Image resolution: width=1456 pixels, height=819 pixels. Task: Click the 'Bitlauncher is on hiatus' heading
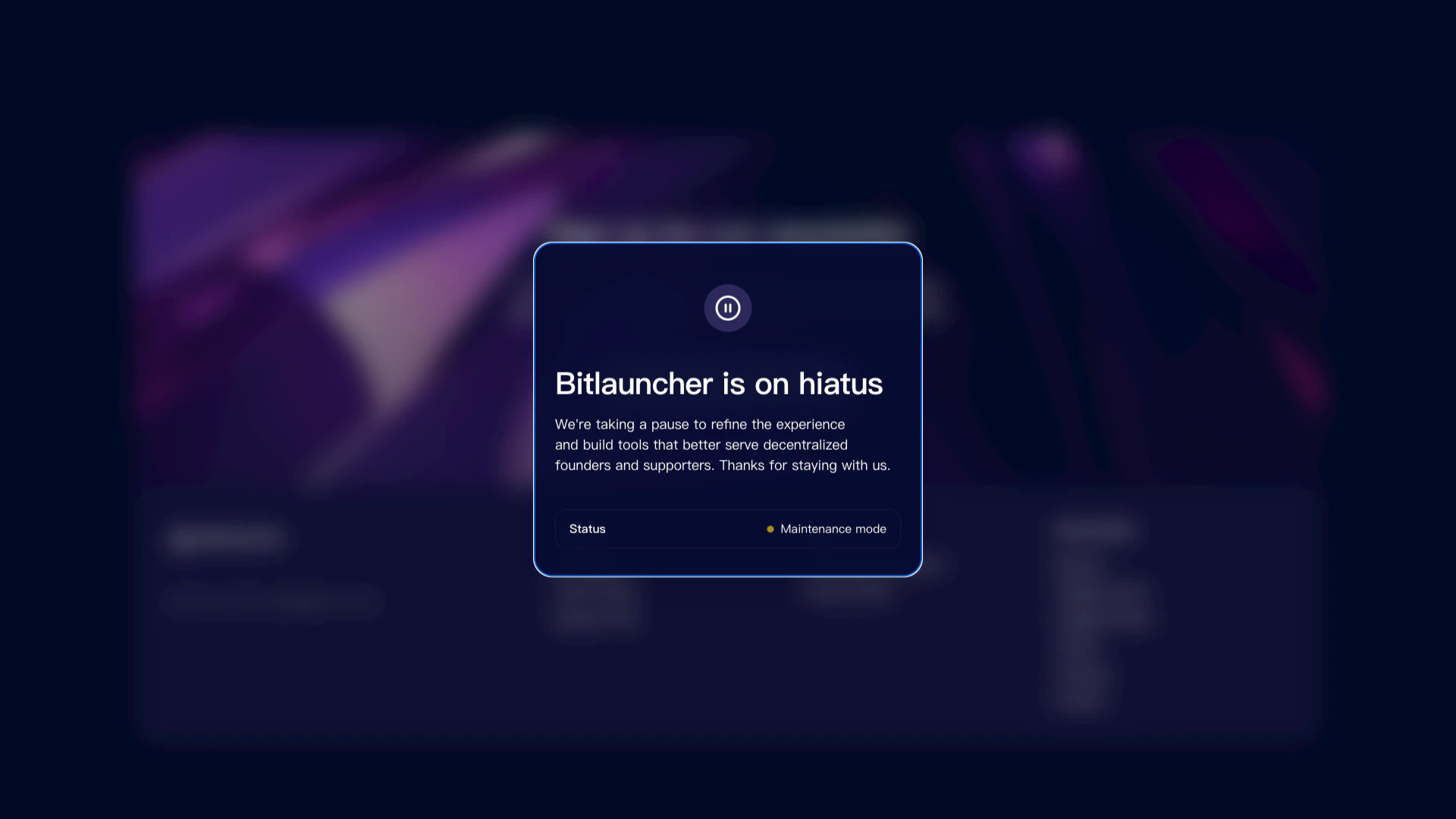coord(719,384)
